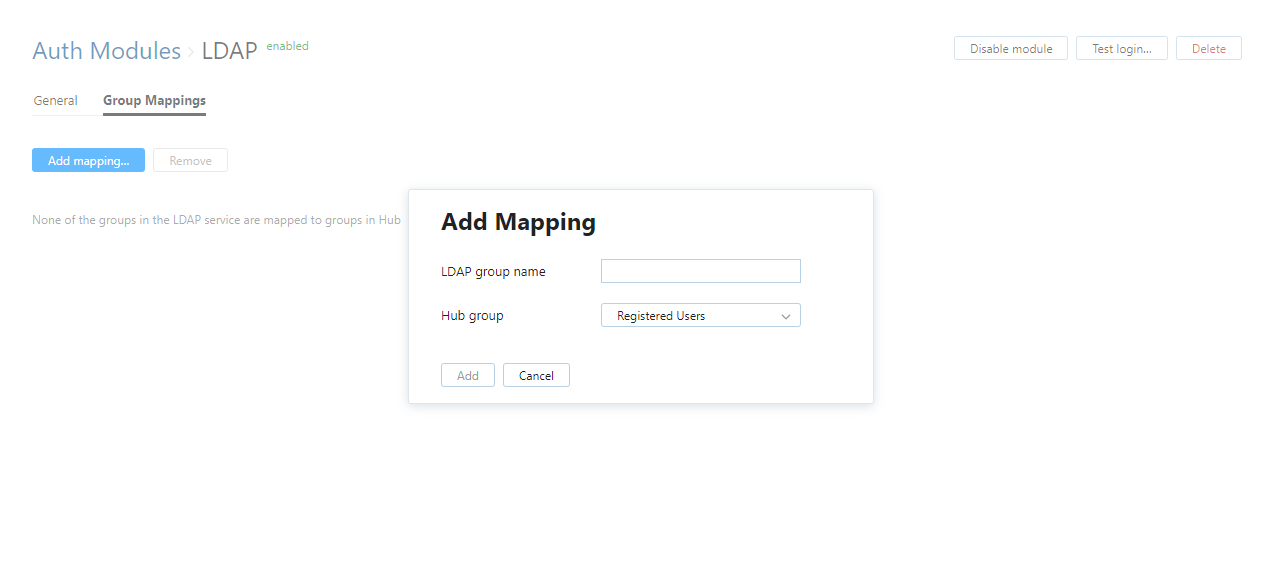Switch to the General tab
Image resolution: width=1282 pixels, height=571 pixels.
pos(55,101)
